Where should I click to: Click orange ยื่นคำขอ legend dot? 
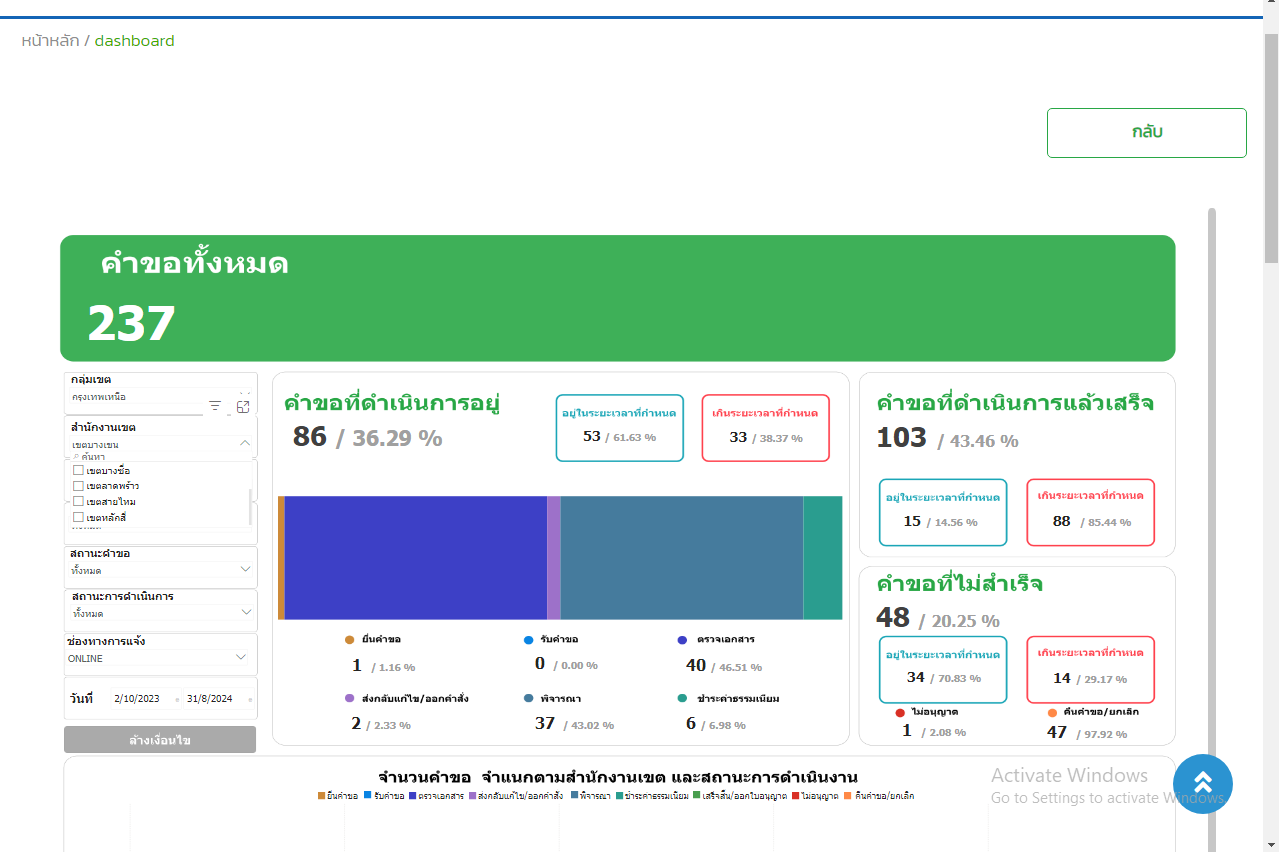[349, 640]
